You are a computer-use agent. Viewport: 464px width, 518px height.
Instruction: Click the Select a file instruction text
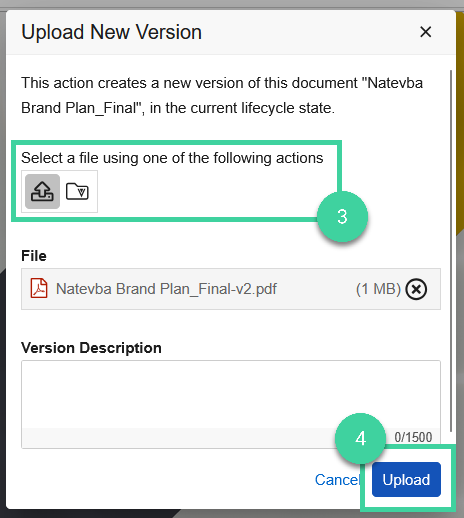(x=172, y=158)
